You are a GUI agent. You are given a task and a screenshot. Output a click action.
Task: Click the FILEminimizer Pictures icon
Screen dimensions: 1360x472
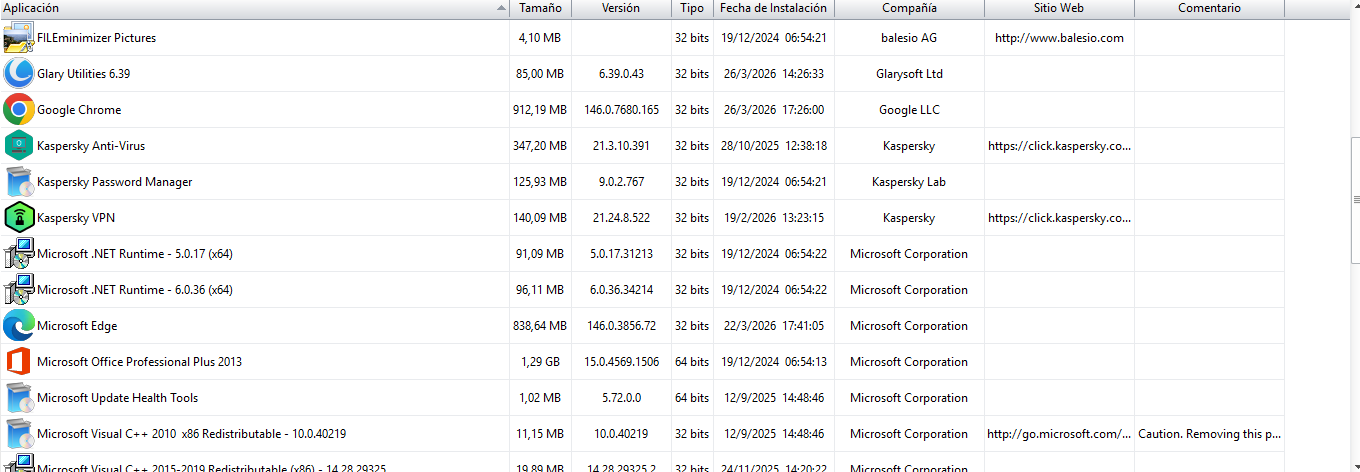[19, 38]
